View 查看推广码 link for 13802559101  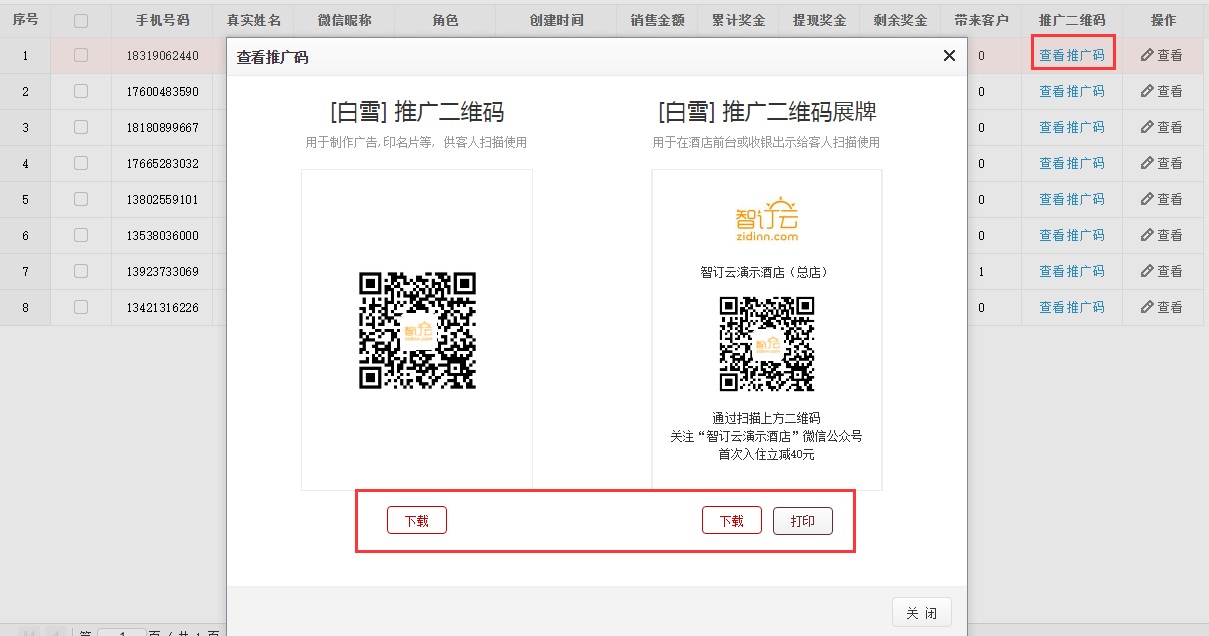coord(1072,200)
